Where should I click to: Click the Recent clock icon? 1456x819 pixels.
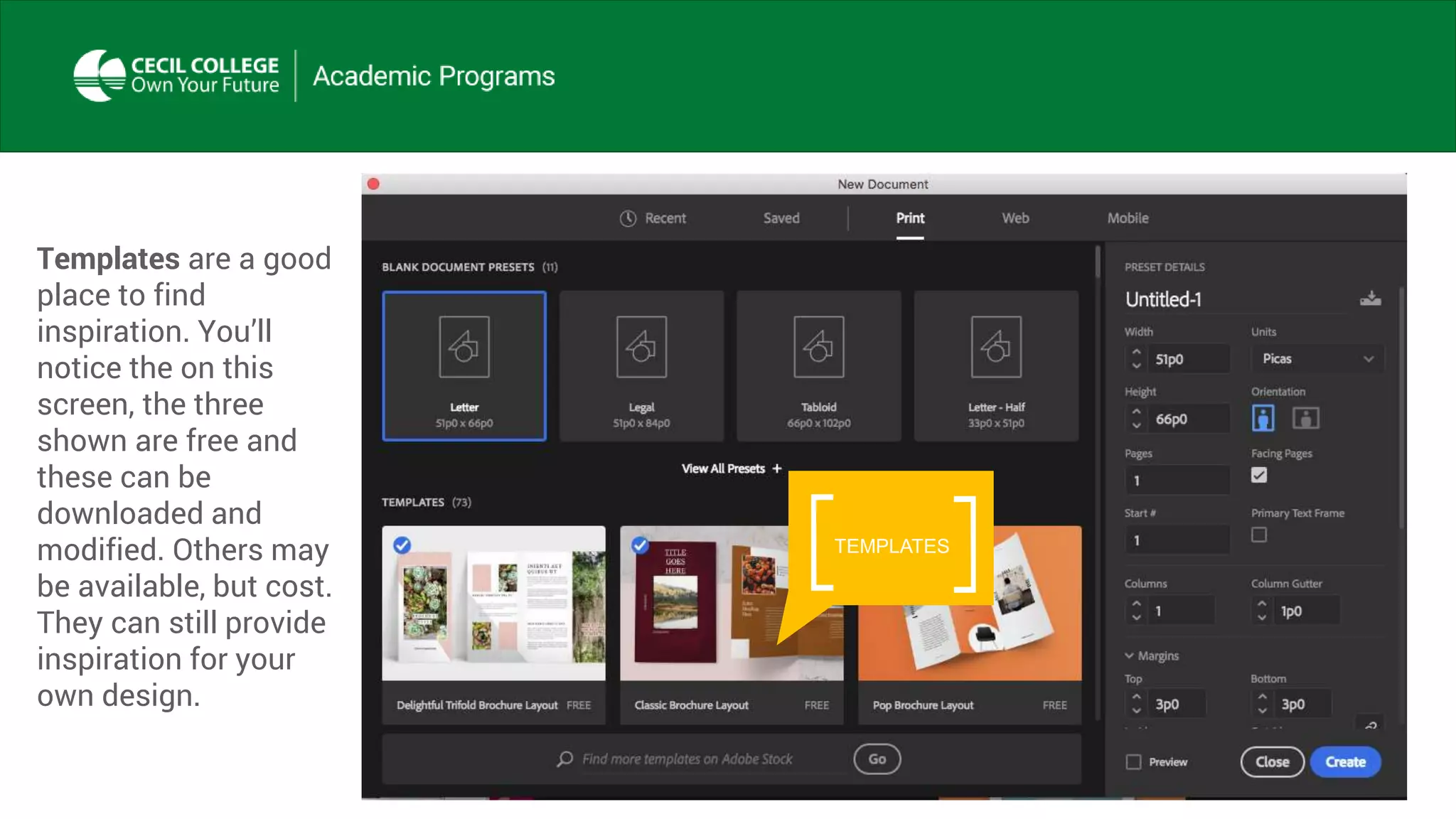click(628, 218)
